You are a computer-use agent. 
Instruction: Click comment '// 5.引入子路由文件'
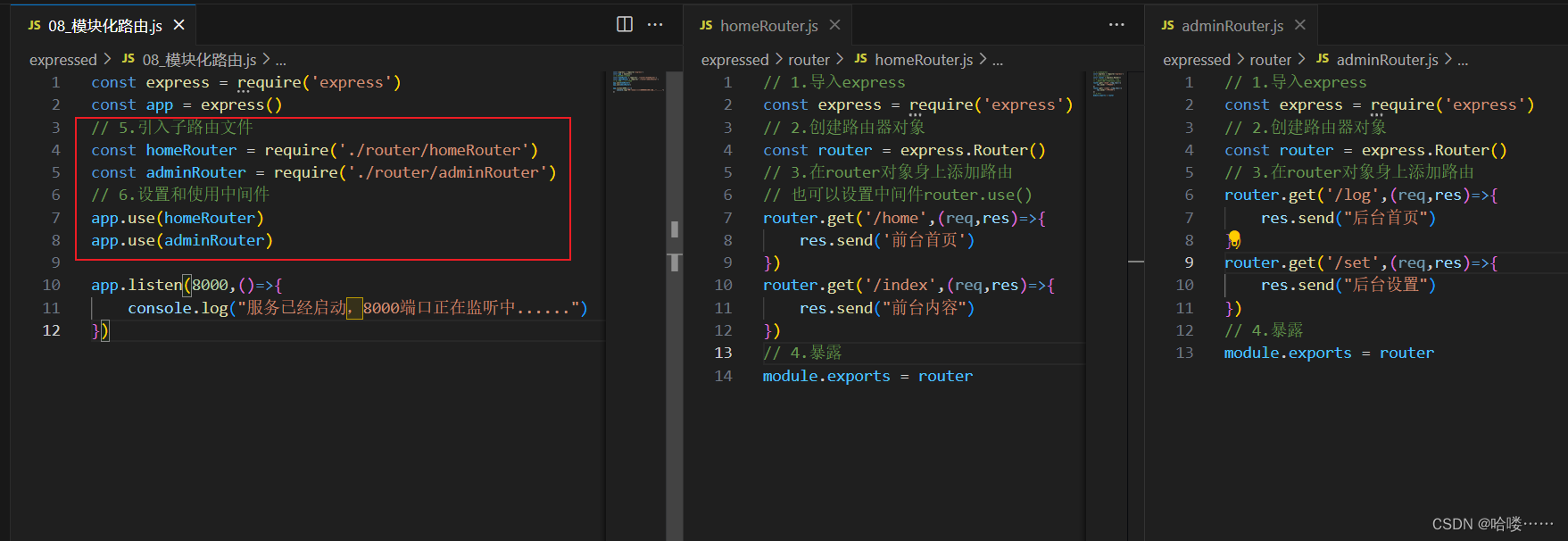click(172, 127)
